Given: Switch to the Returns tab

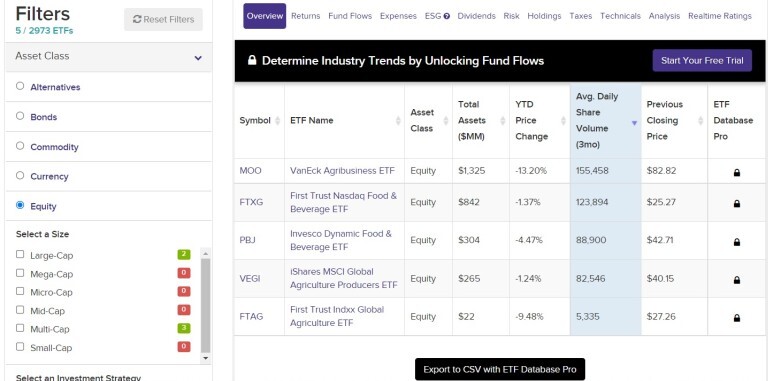Looking at the screenshot, I should [x=306, y=16].
